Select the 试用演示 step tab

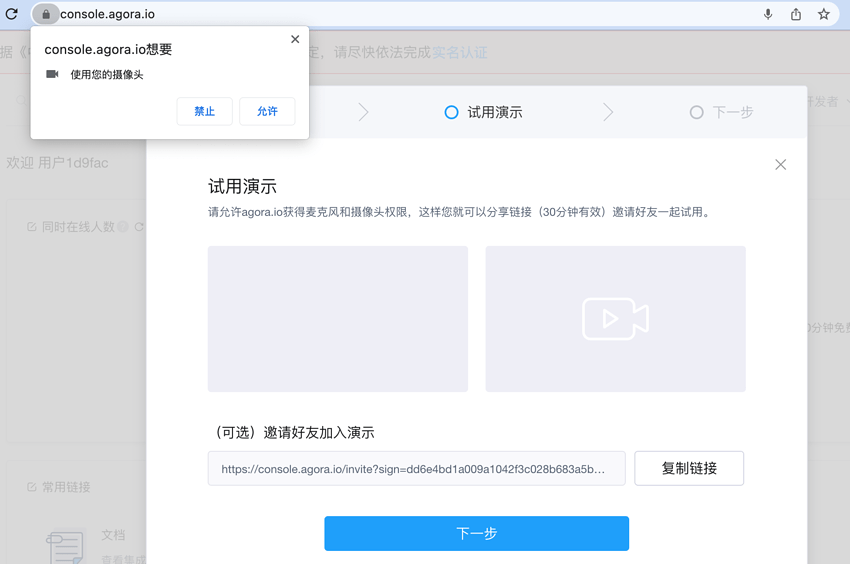484,112
